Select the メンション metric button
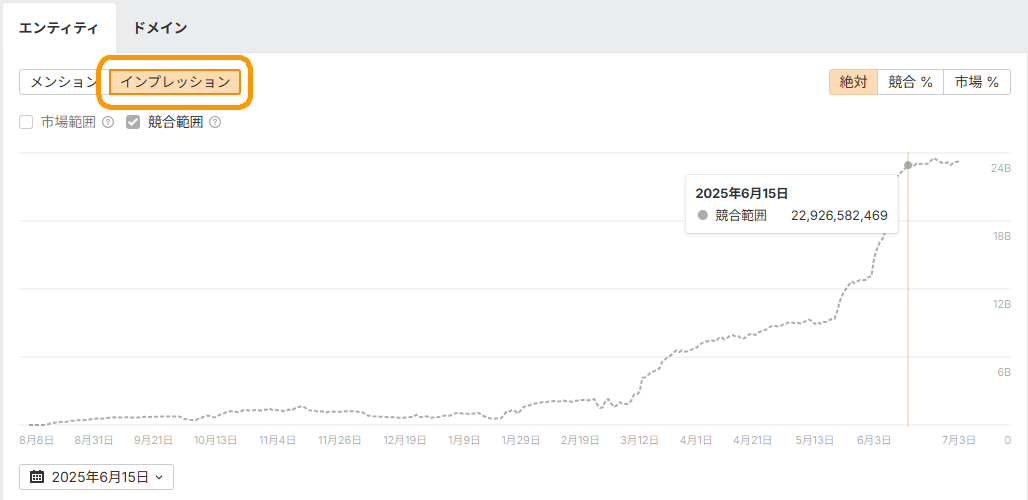 pyautogui.click(x=63, y=82)
